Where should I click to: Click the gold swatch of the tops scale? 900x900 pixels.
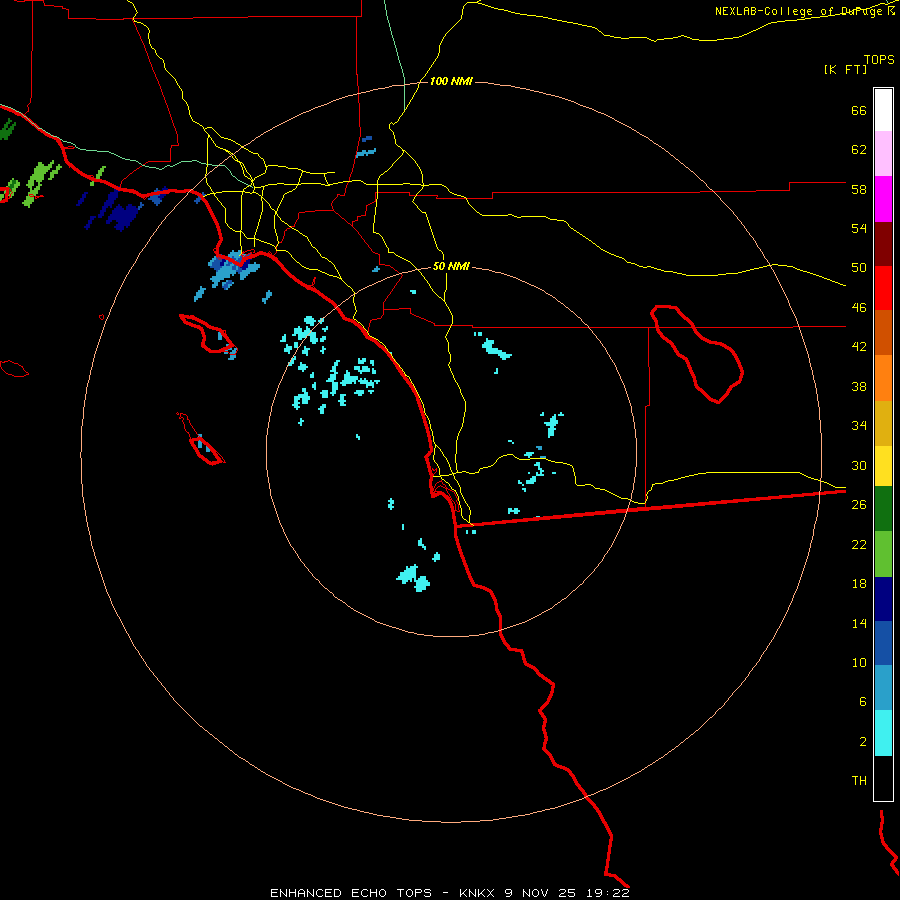(x=883, y=424)
